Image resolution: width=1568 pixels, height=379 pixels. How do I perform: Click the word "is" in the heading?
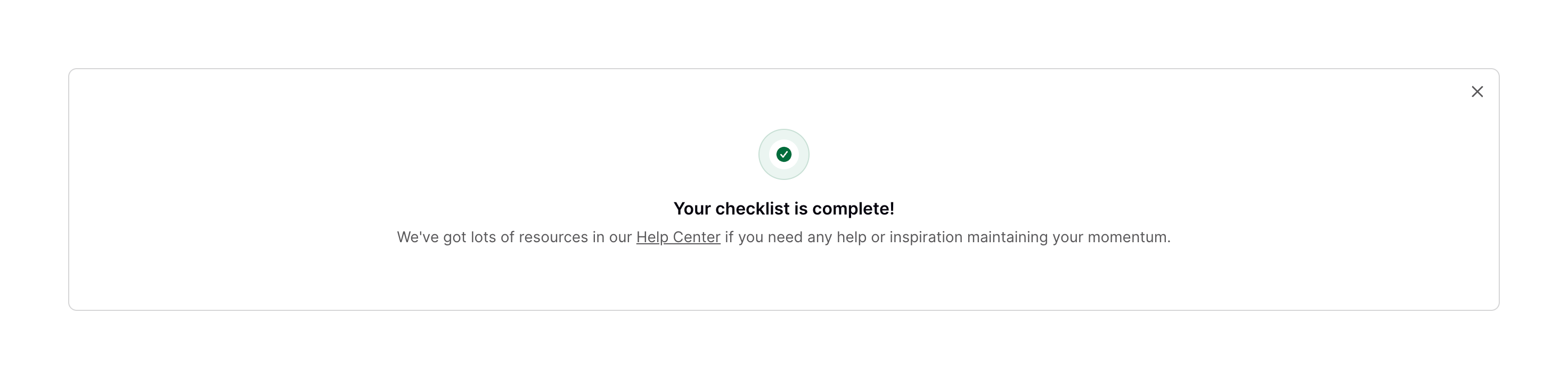click(801, 209)
